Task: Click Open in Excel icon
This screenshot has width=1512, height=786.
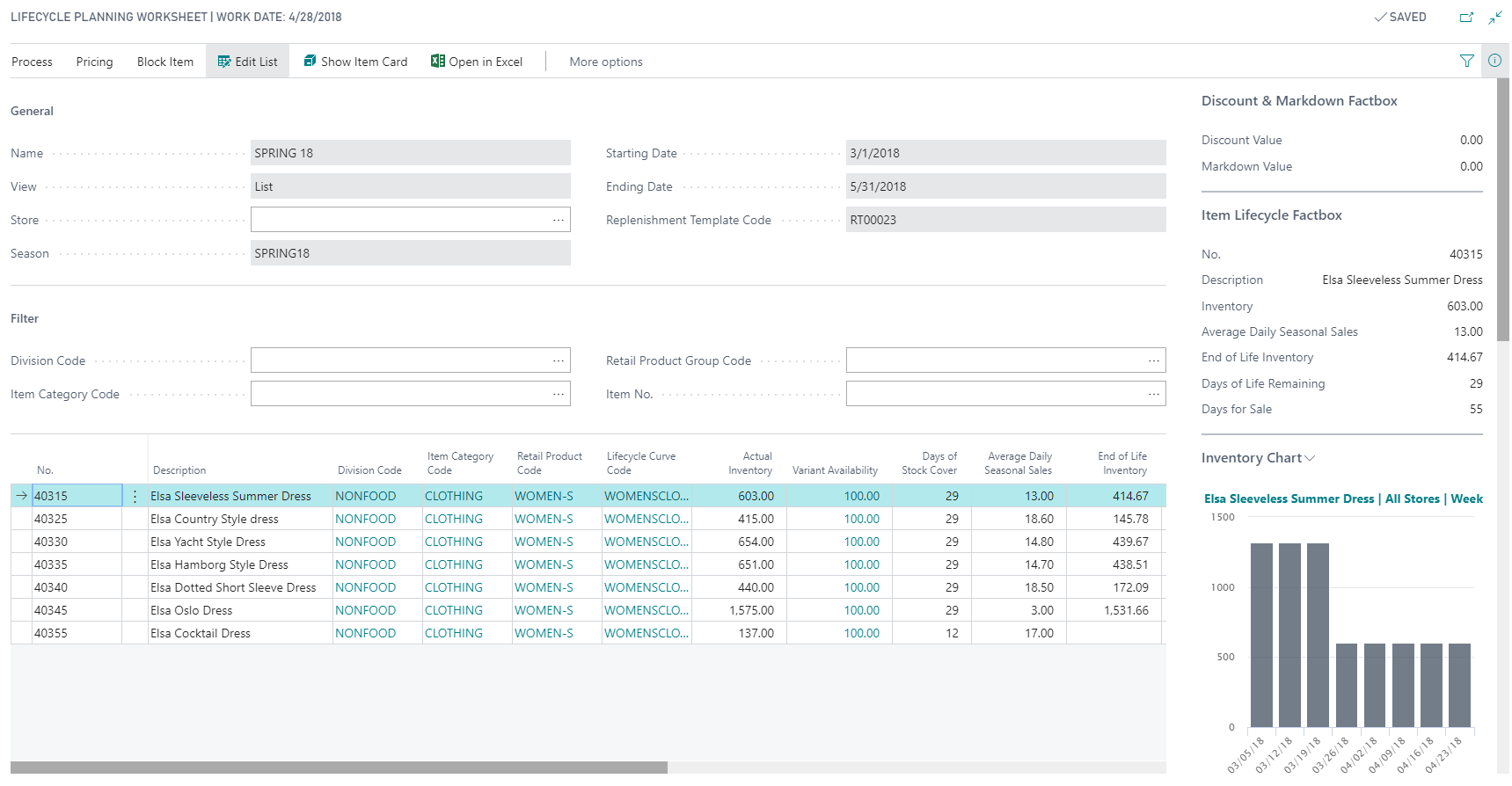Action: coord(437,62)
